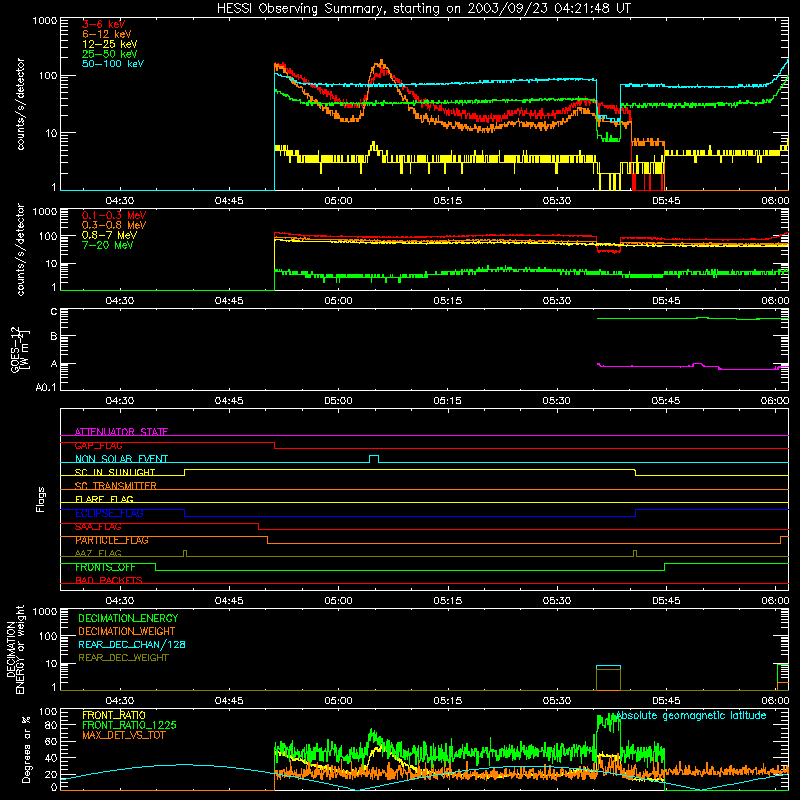Click the '0.3-0.8 MeV' legend entry

tap(114, 225)
